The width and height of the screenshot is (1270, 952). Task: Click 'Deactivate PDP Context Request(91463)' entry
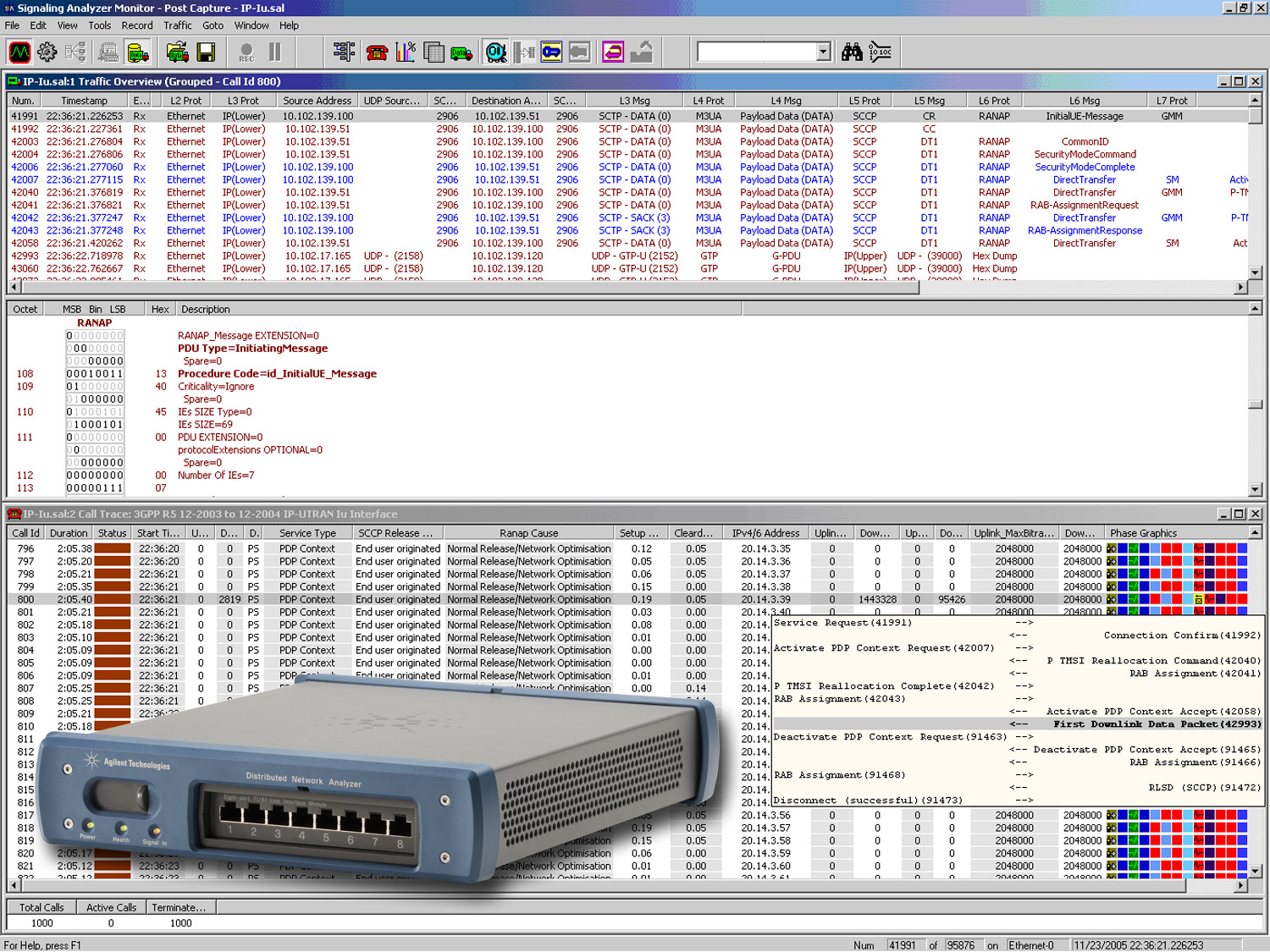tap(890, 737)
